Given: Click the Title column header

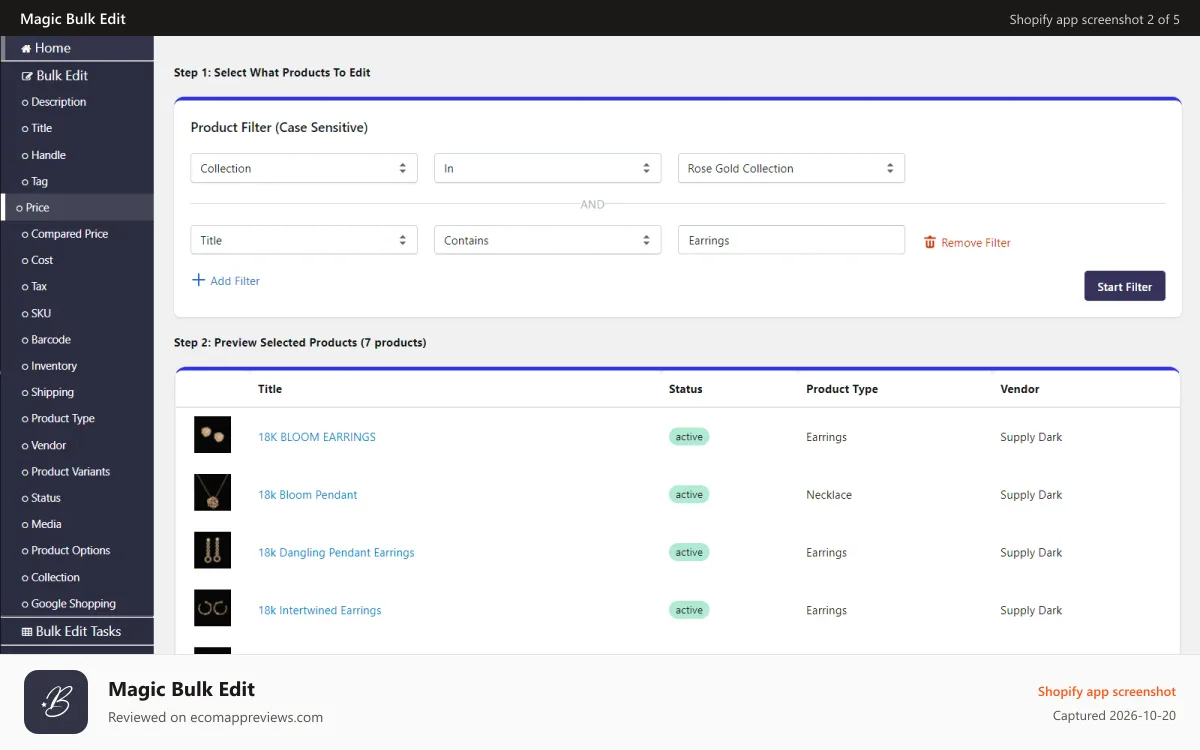Looking at the screenshot, I should pos(270,389).
